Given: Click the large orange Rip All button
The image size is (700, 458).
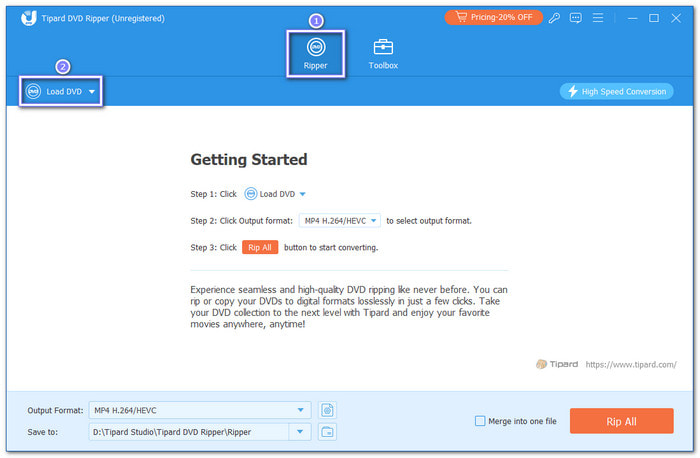Looking at the screenshot, I should coord(621,421).
